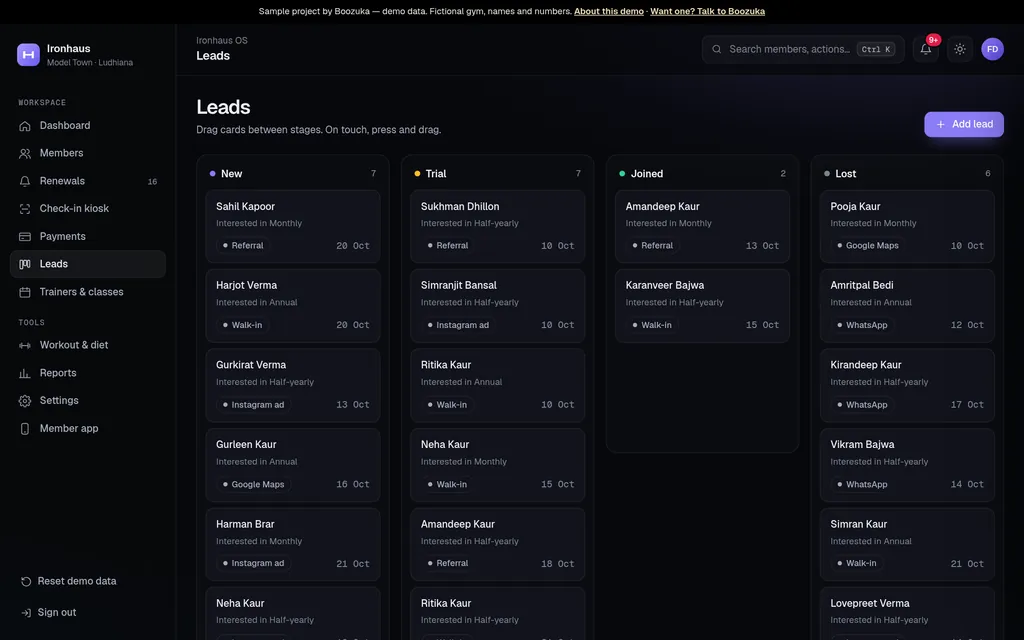Open Workout & diet tool
This screenshot has height=640, width=1024.
(88, 345)
